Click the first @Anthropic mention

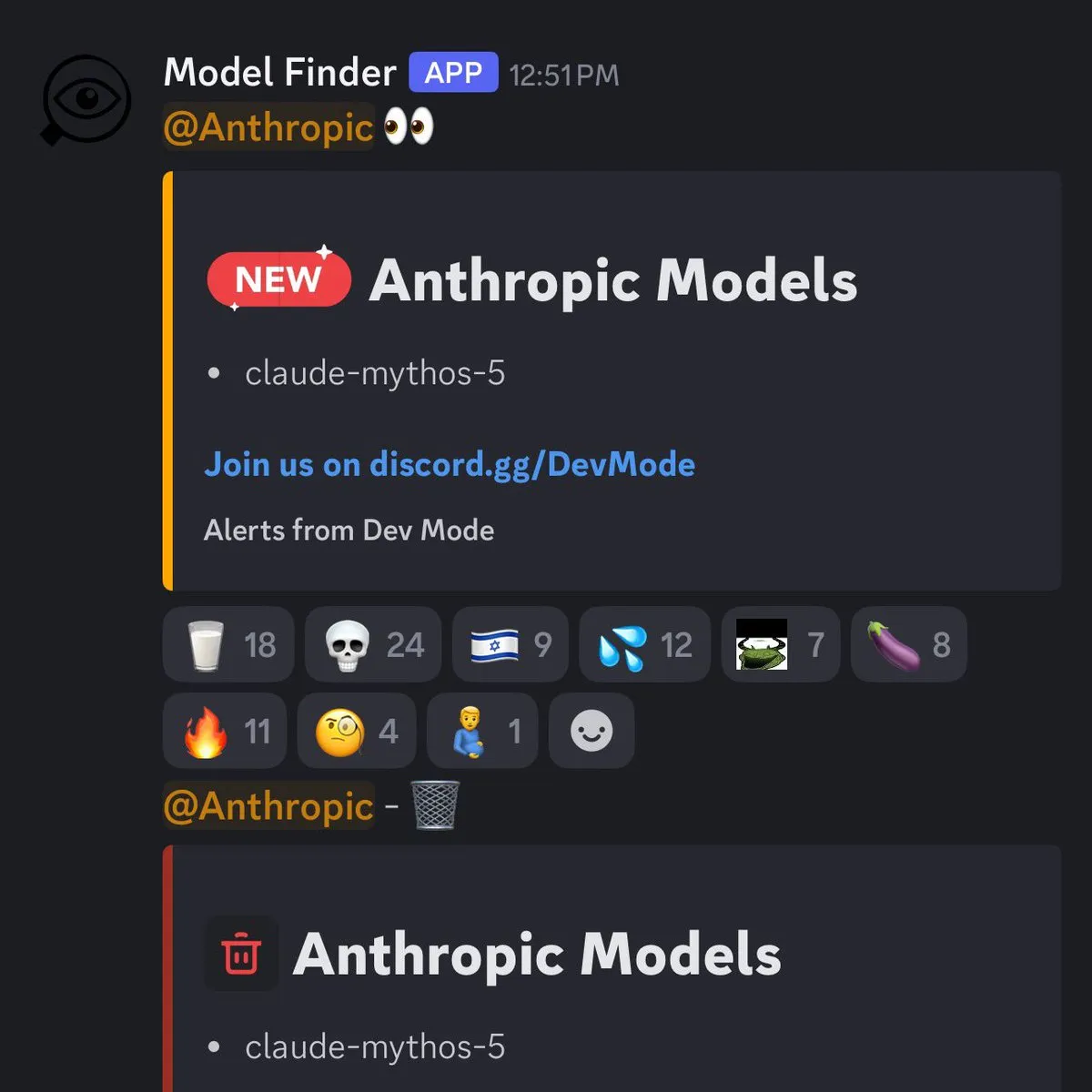(268, 126)
